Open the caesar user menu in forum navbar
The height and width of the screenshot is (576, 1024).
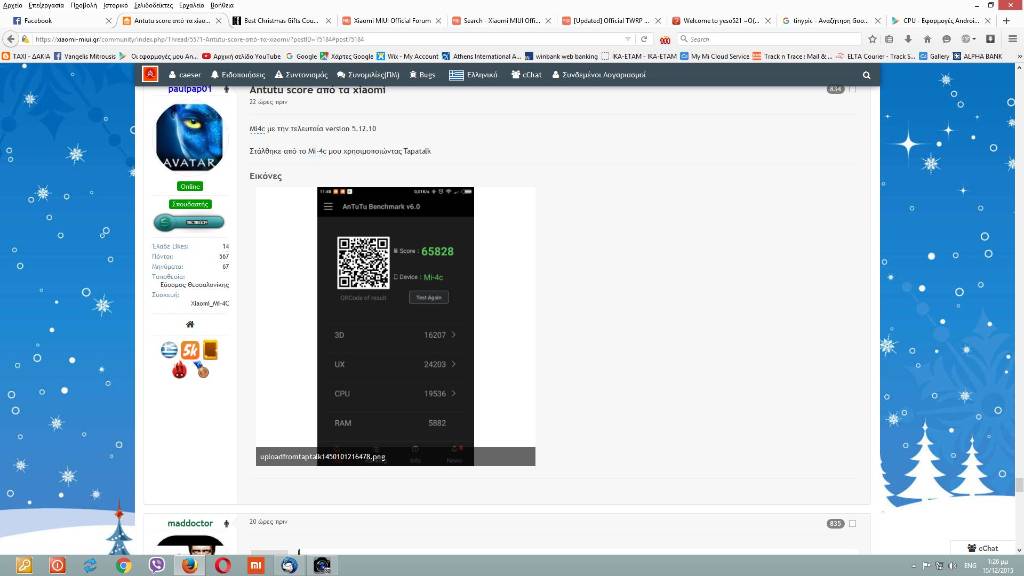click(185, 75)
